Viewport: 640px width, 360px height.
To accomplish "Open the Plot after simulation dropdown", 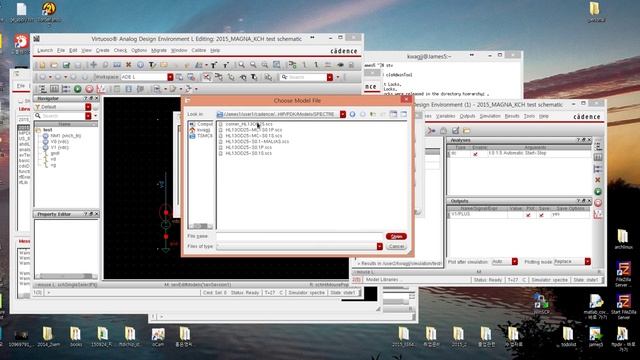I will (514, 262).
